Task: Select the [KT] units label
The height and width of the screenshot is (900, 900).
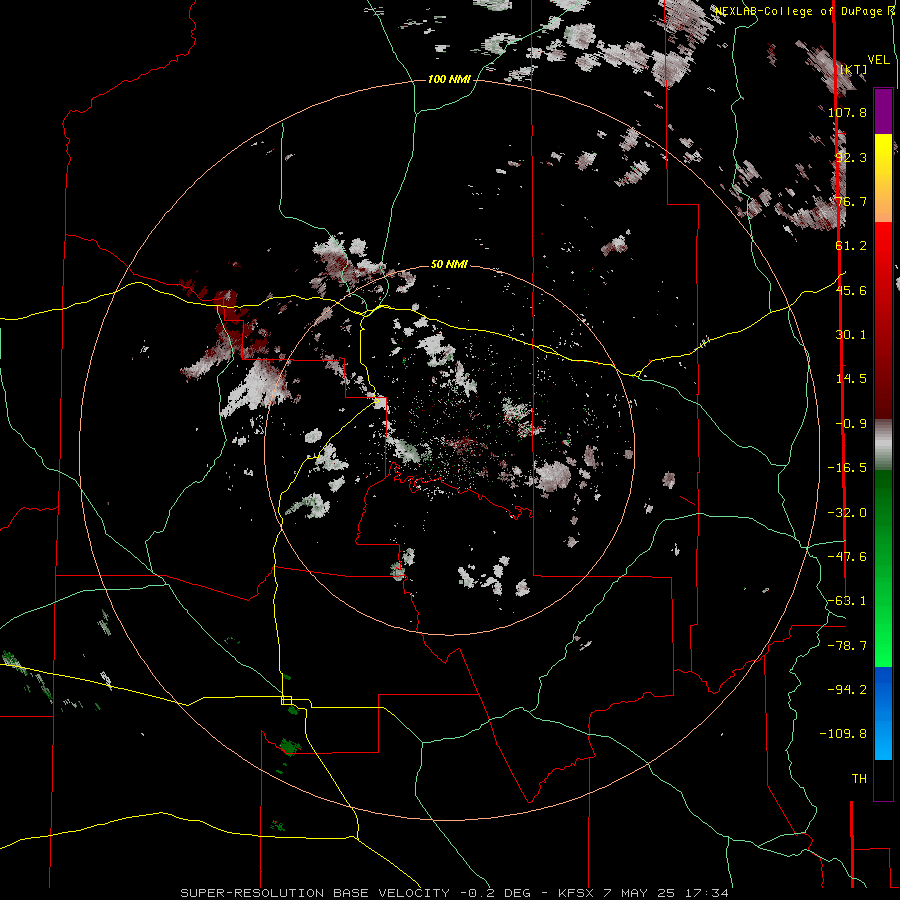Action: pyautogui.click(x=854, y=70)
